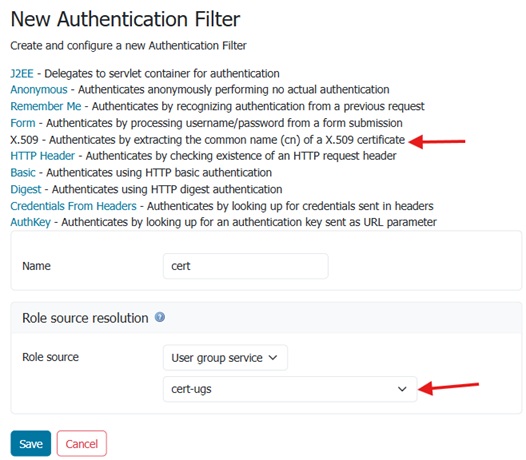Open the HTTP Header filter link
This screenshot has height=460, width=526.
[43, 156]
